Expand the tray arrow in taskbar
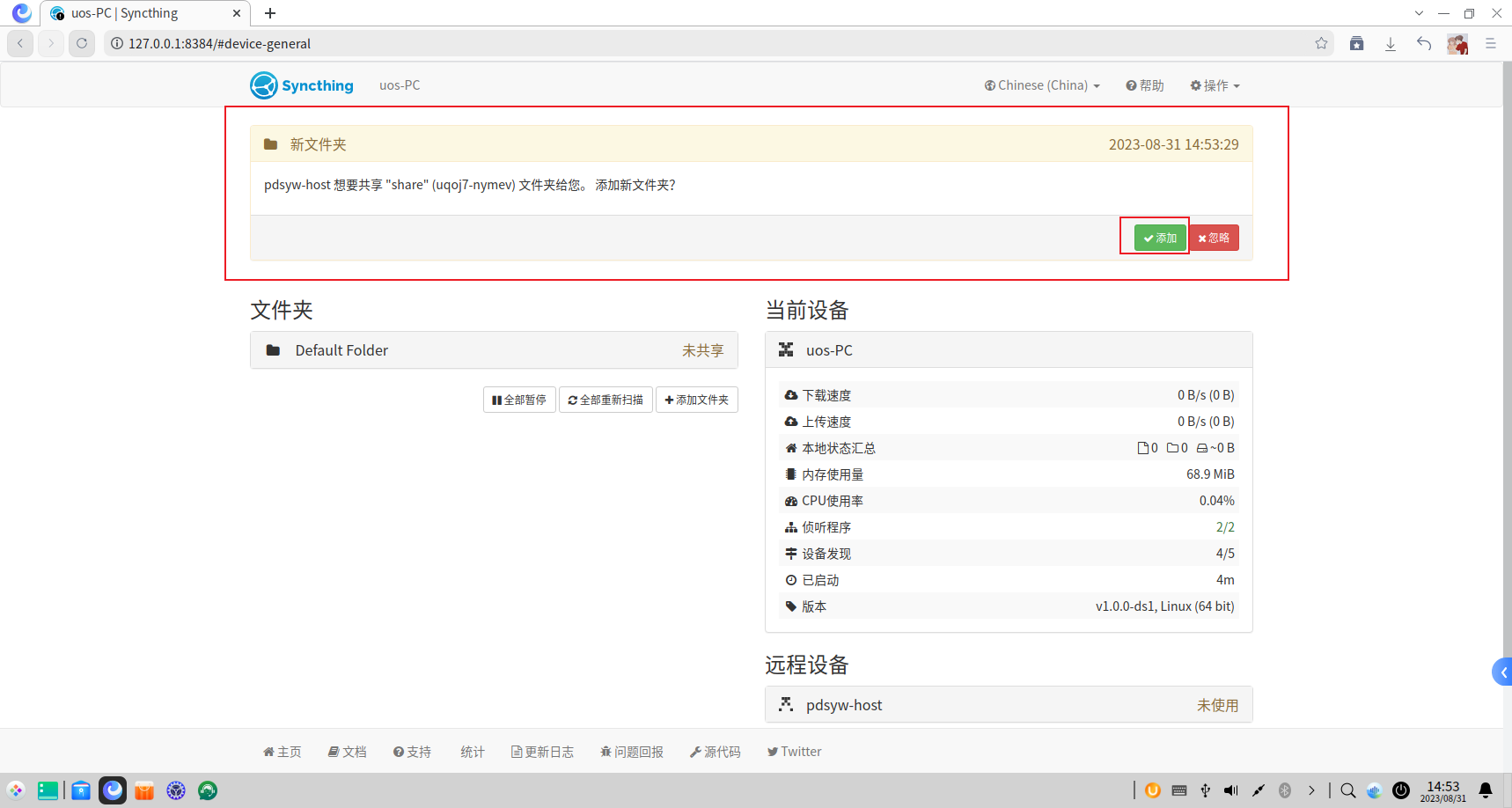 pos(1311,790)
